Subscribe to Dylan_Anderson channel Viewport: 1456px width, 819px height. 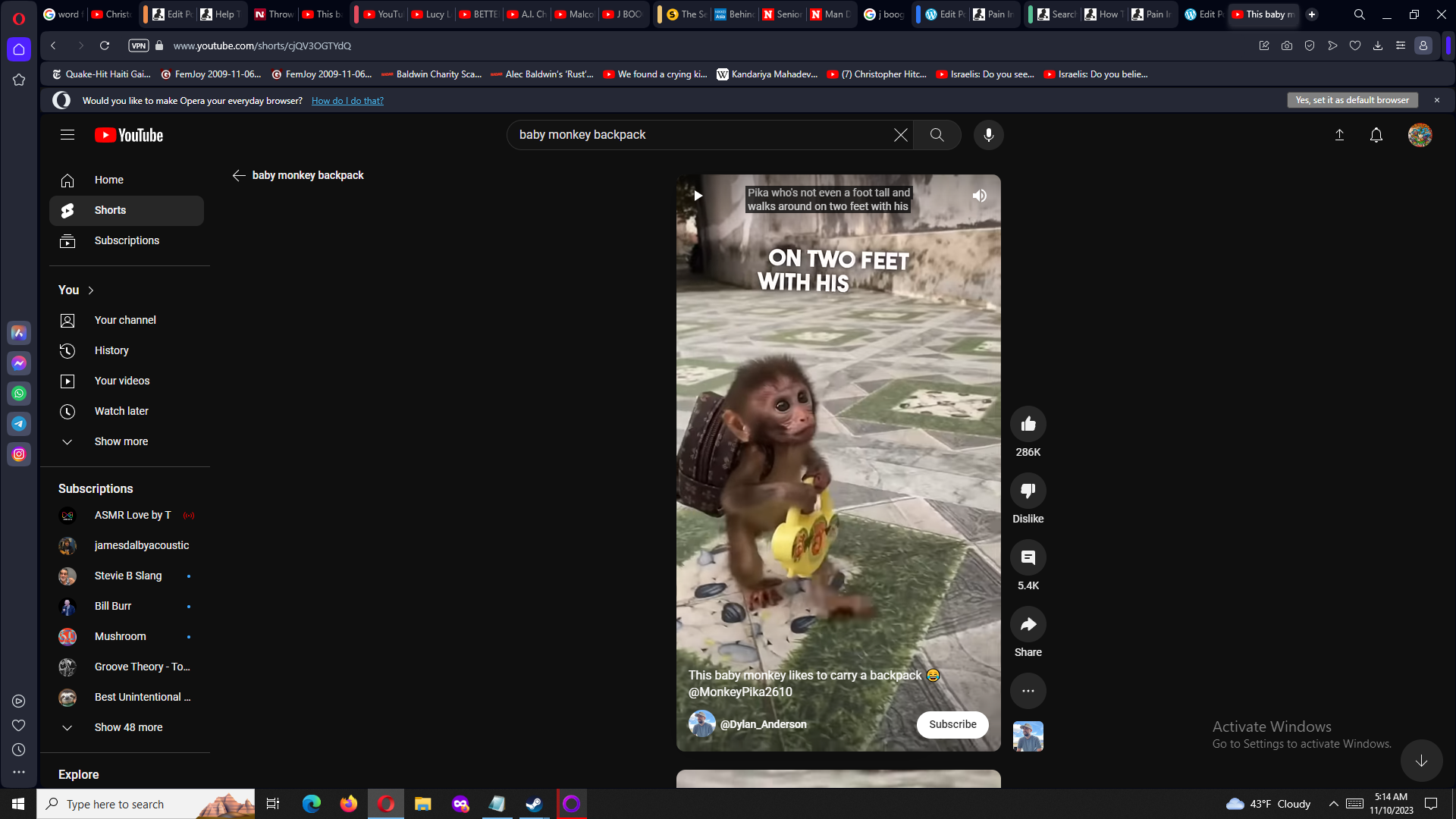pyautogui.click(x=952, y=724)
